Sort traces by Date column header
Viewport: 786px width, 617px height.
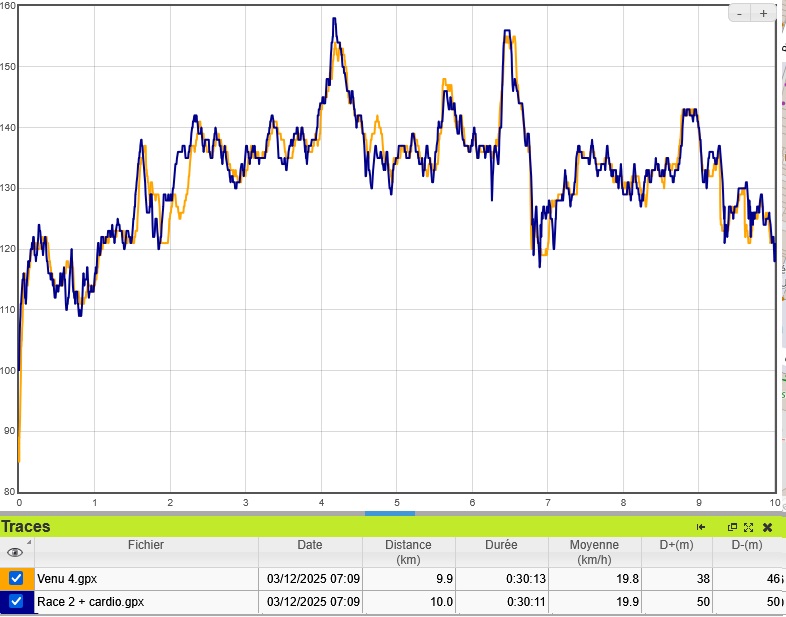coord(310,546)
